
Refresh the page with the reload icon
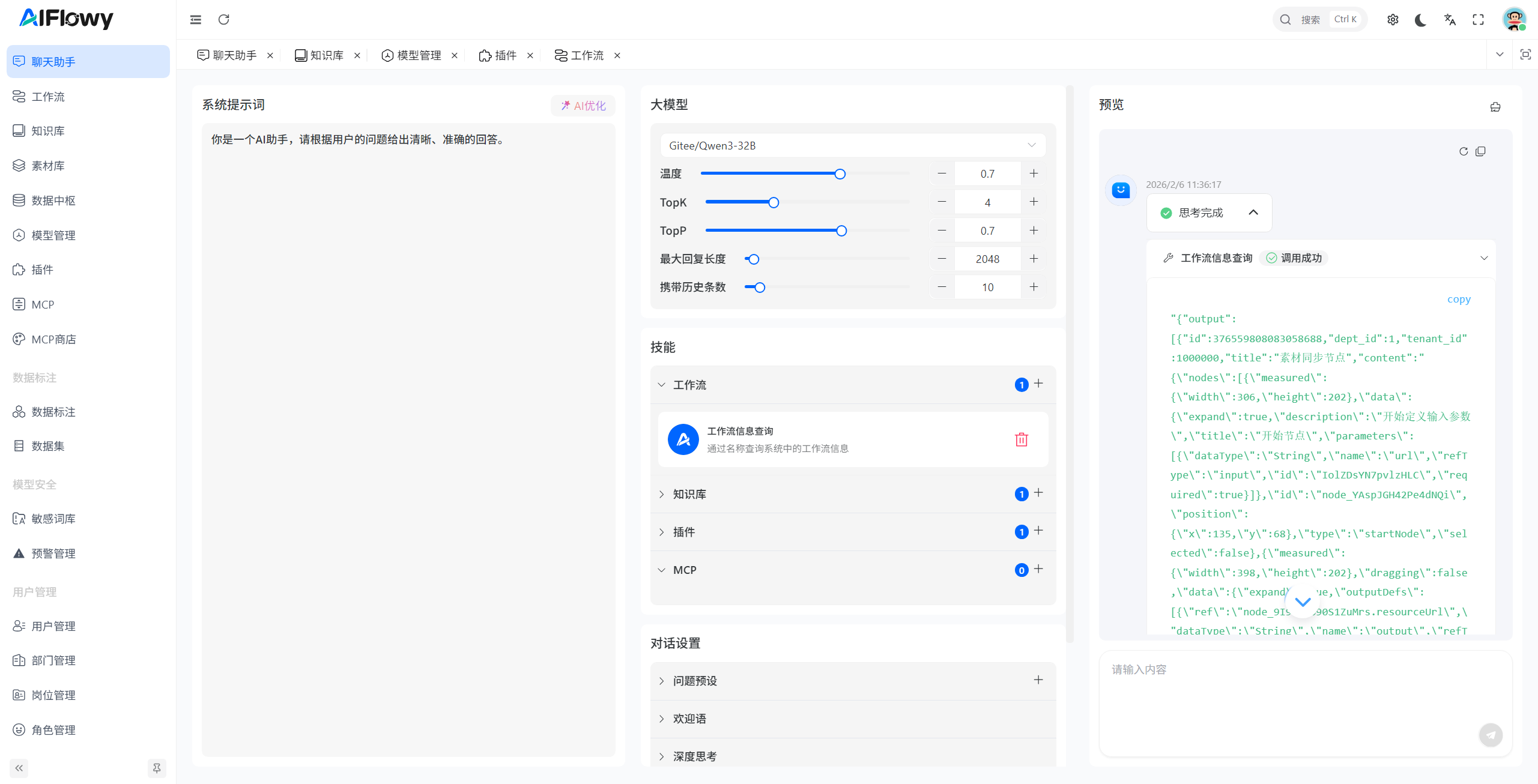224,19
